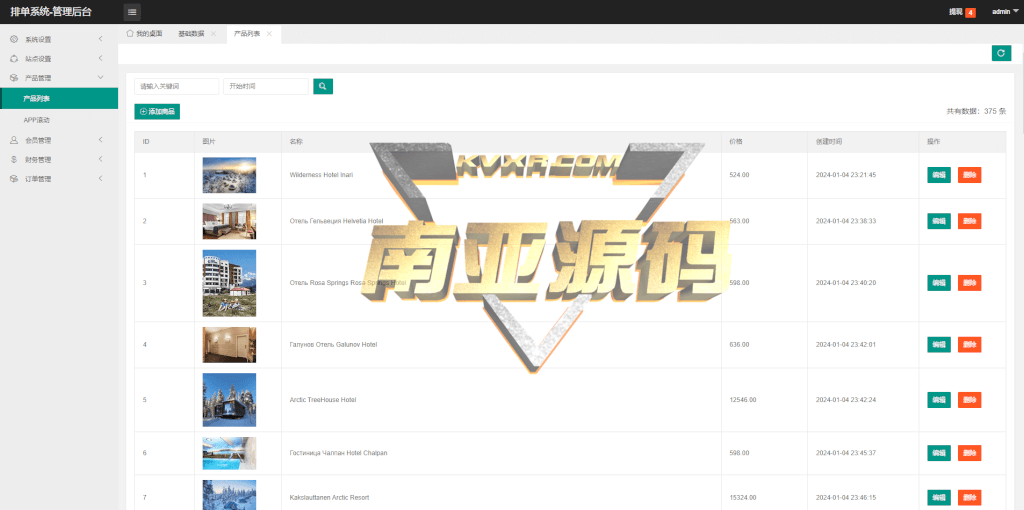1024x510 pixels.
Task: Open Arctic TreeHouse Hotel thumbnail image
Action: (x=229, y=400)
